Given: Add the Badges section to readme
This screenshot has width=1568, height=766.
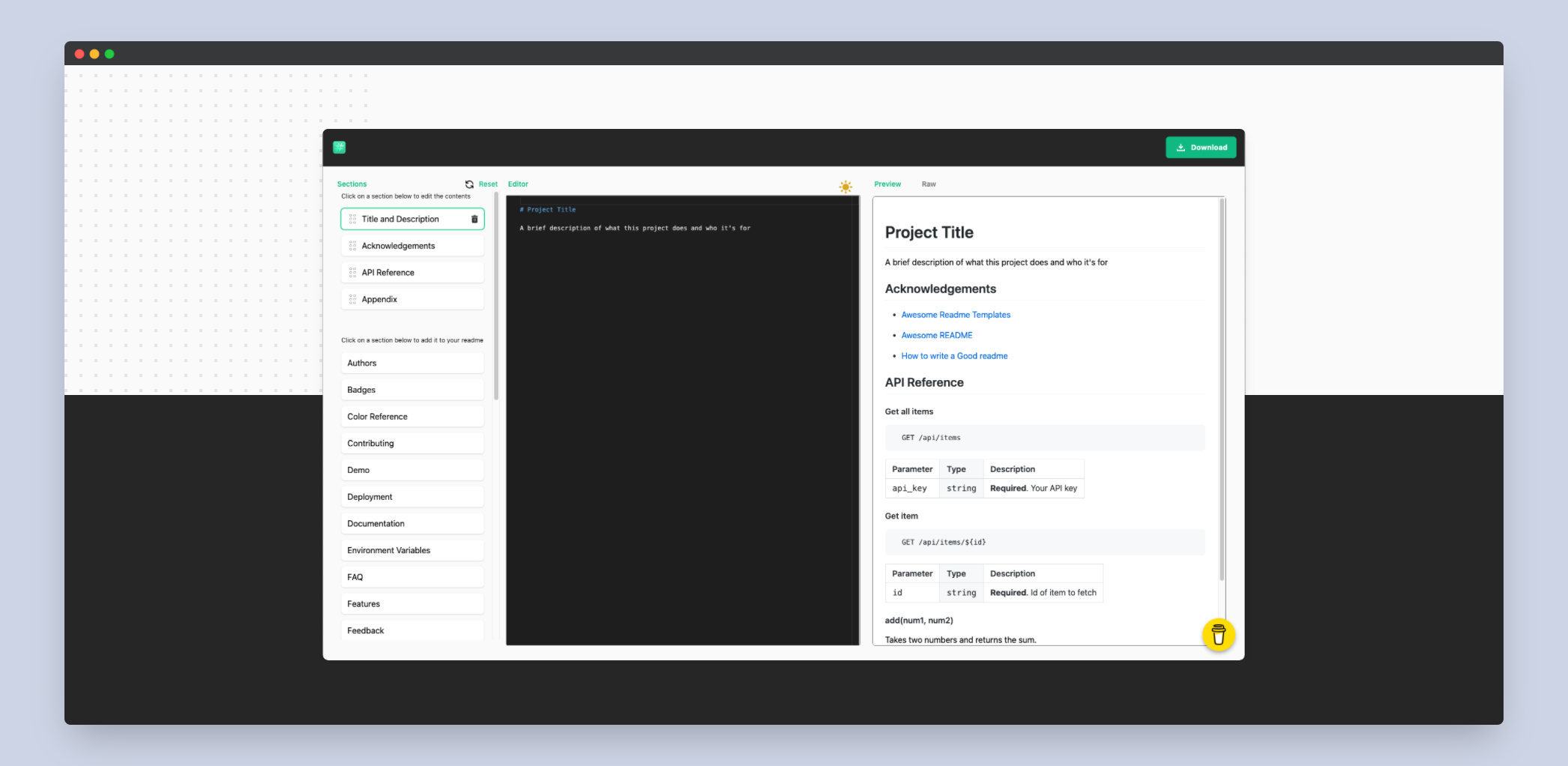Looking at the screenshot, I should click(412, 390).
